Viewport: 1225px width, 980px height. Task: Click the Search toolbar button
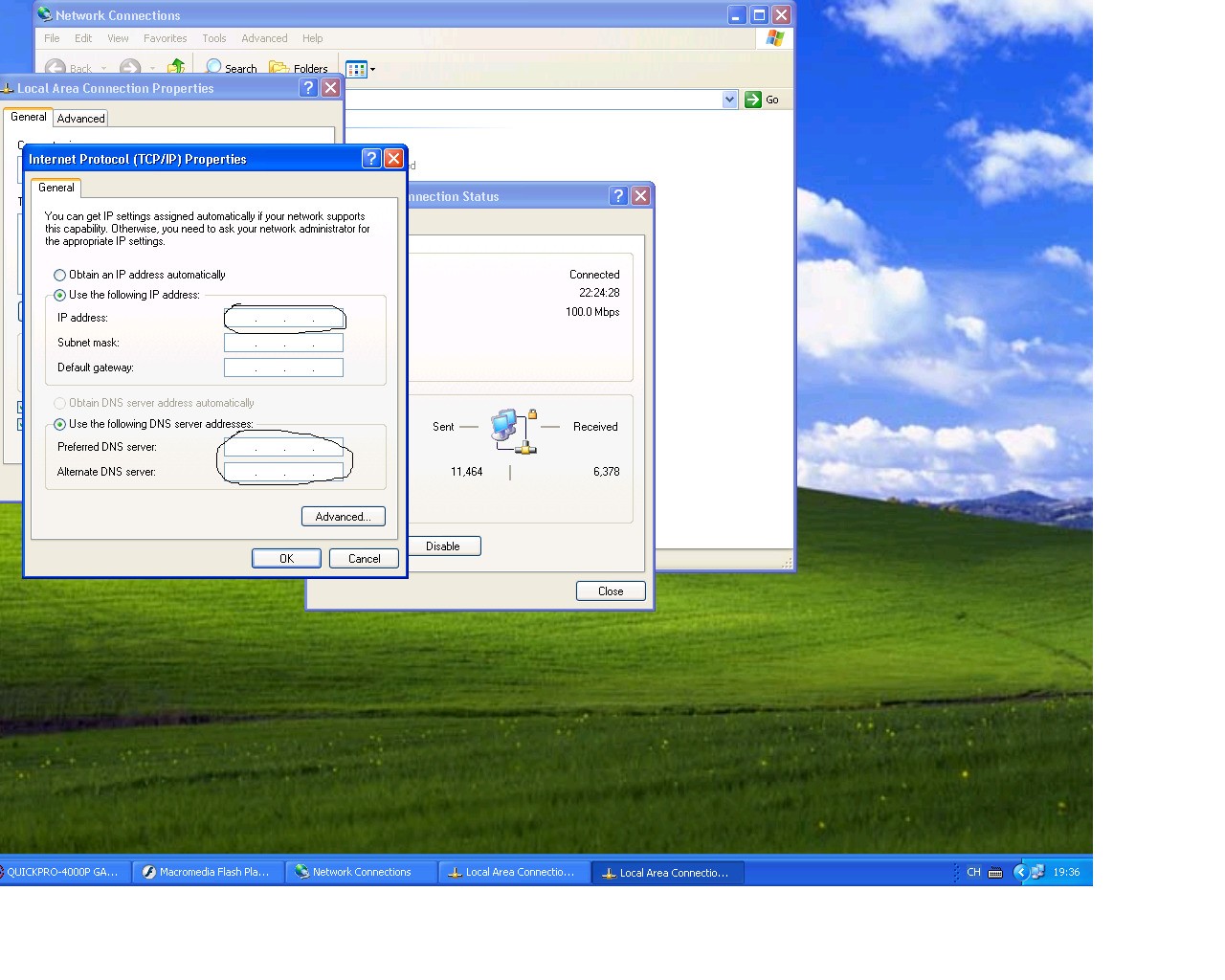click(x=232, y=68)
